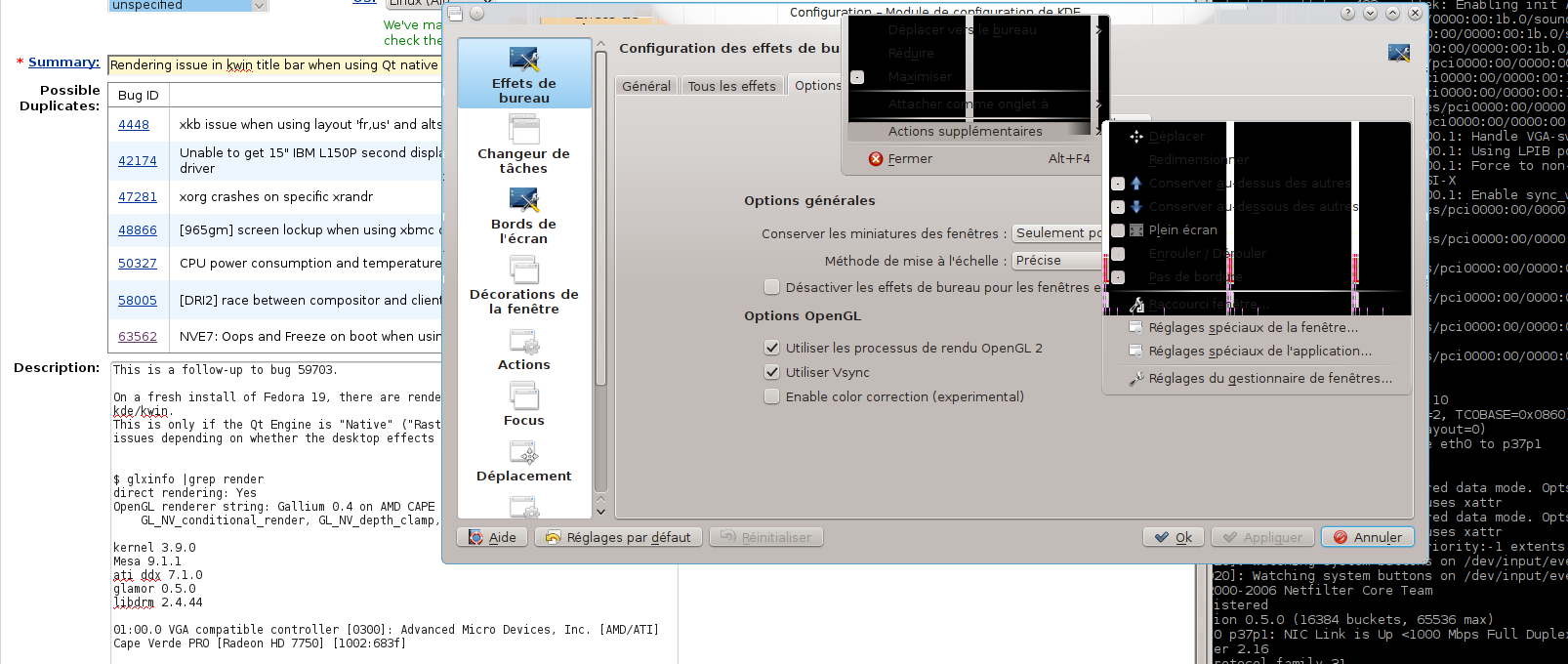Toggle the Utiliser Vsync checkbox
This screenshot has width=1568, height=664.
[x=772, y=372]
